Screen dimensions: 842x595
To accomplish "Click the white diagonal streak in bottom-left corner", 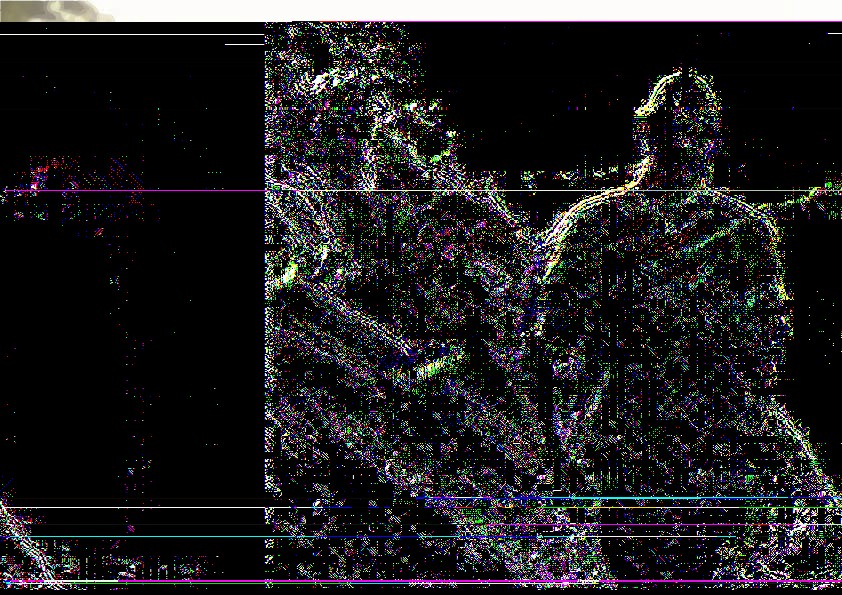I will (24, 542).
